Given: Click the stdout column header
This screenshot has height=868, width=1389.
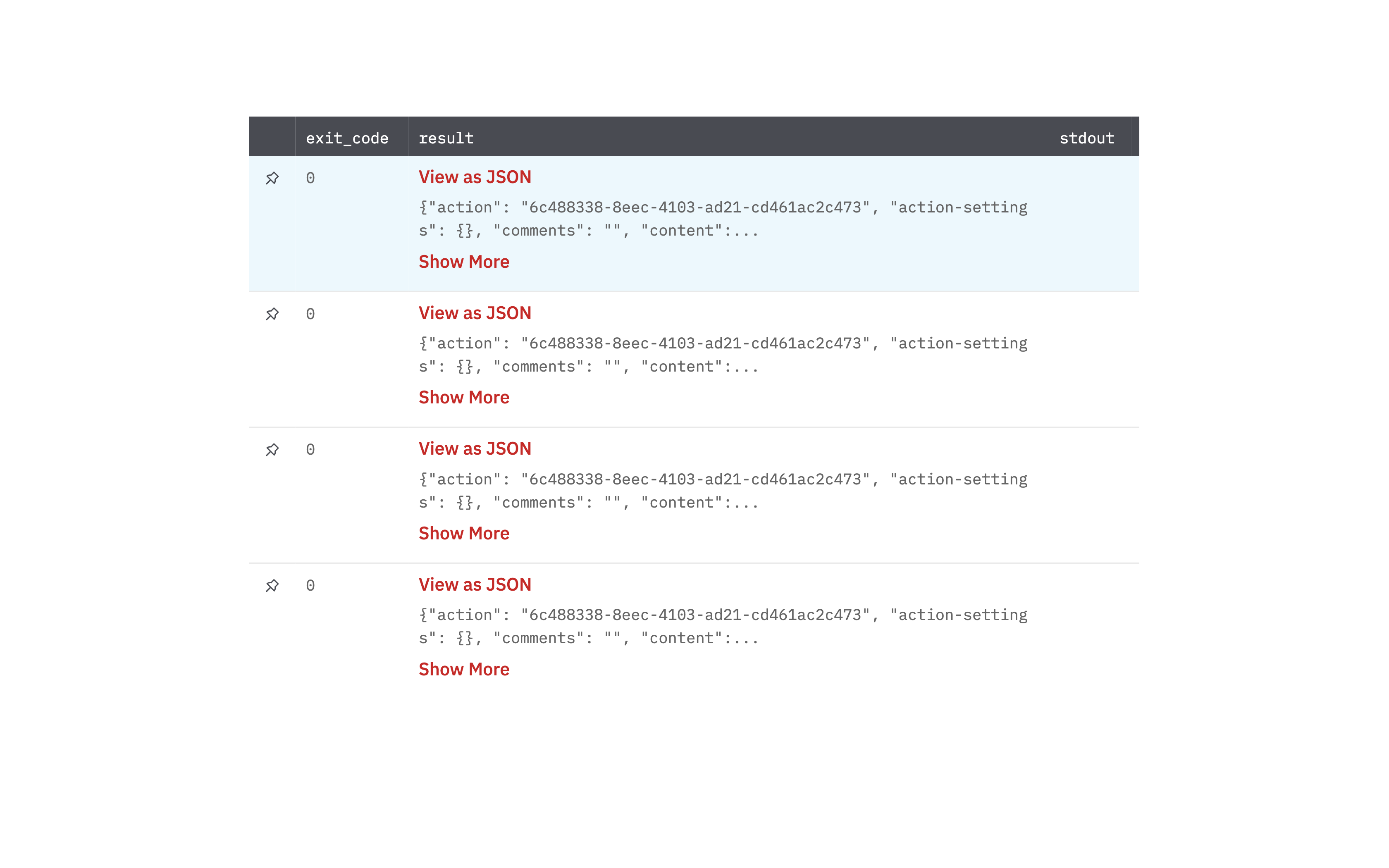Looking at the screenshot, I should [x=1086, y=138].
